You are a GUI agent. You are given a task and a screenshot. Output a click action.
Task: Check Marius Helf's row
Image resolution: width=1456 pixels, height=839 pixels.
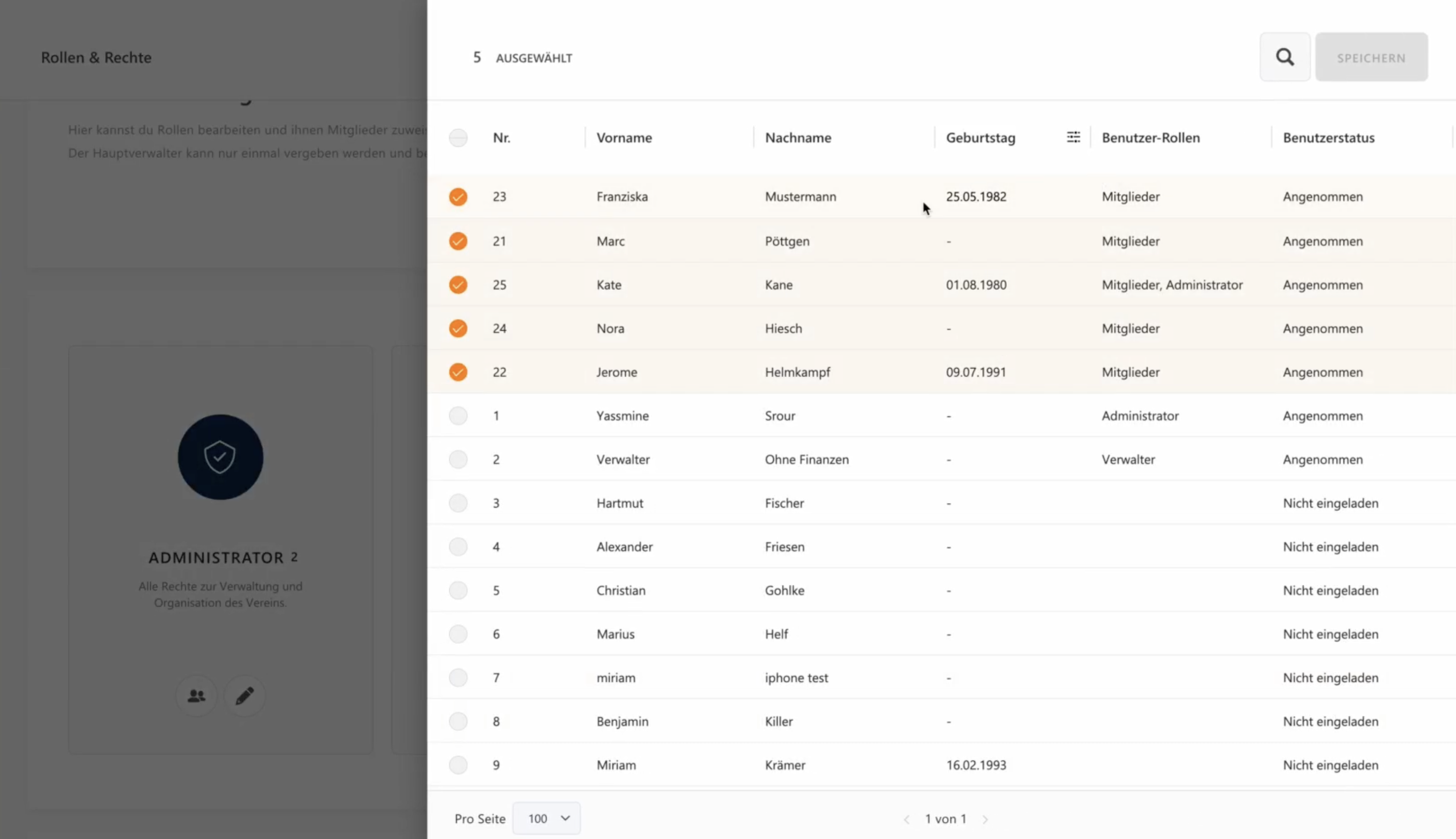click(x=458, y=634)
